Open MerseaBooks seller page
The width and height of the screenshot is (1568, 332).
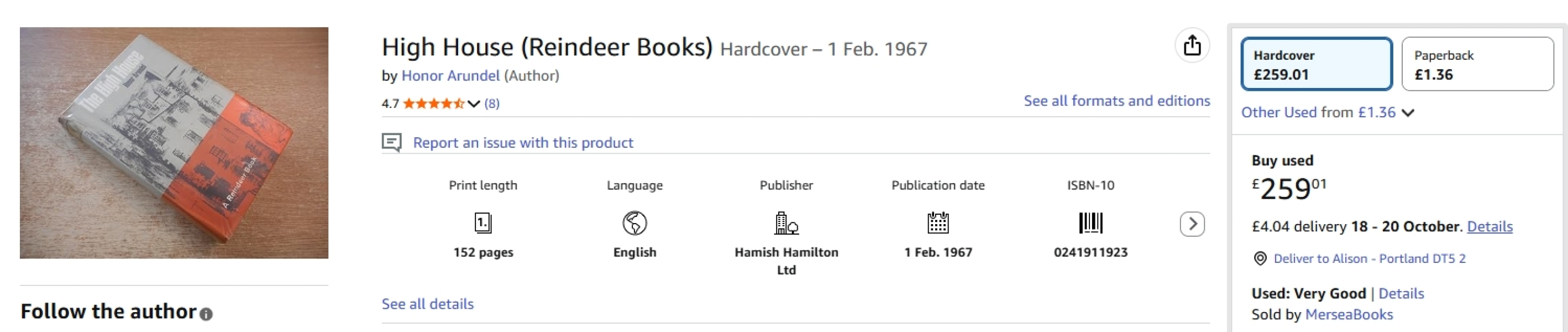[1349, 314]
